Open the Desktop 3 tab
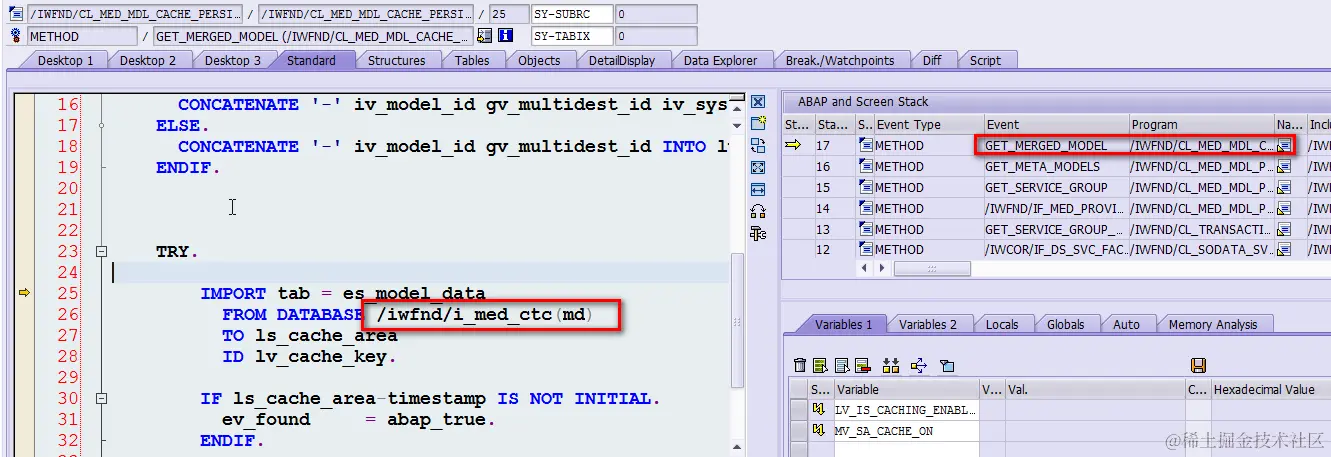Image resolution: width=1331 pixels, height=457 pixels. click(233, 60)
